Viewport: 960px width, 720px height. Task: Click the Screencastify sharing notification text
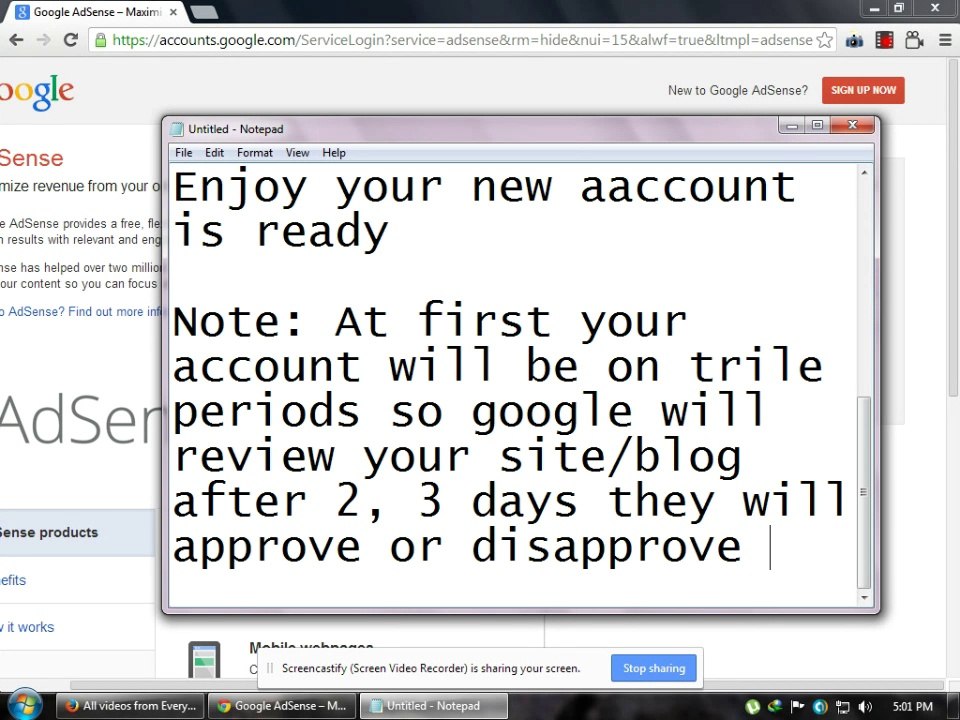coord(431,668)
